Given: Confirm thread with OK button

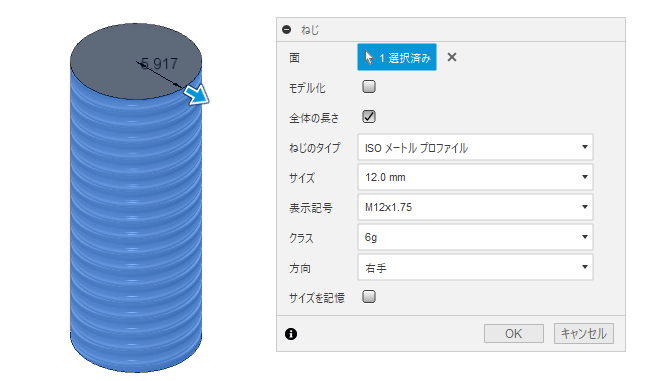Looking at the screenshot, I should [x=514, y=334].
